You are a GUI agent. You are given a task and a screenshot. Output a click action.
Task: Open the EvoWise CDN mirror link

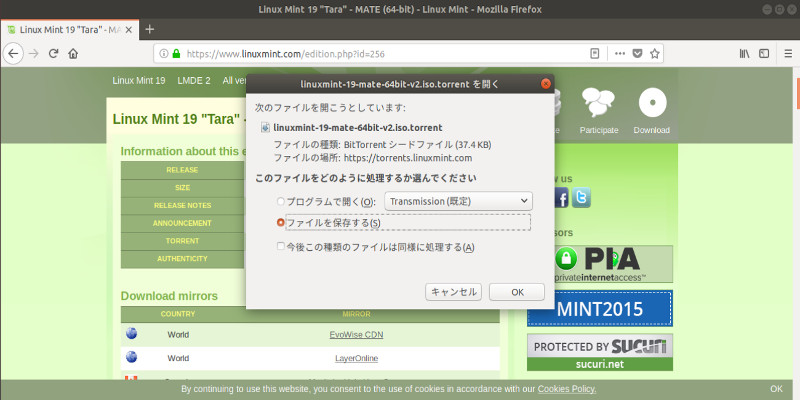click(x=356, y=335)
